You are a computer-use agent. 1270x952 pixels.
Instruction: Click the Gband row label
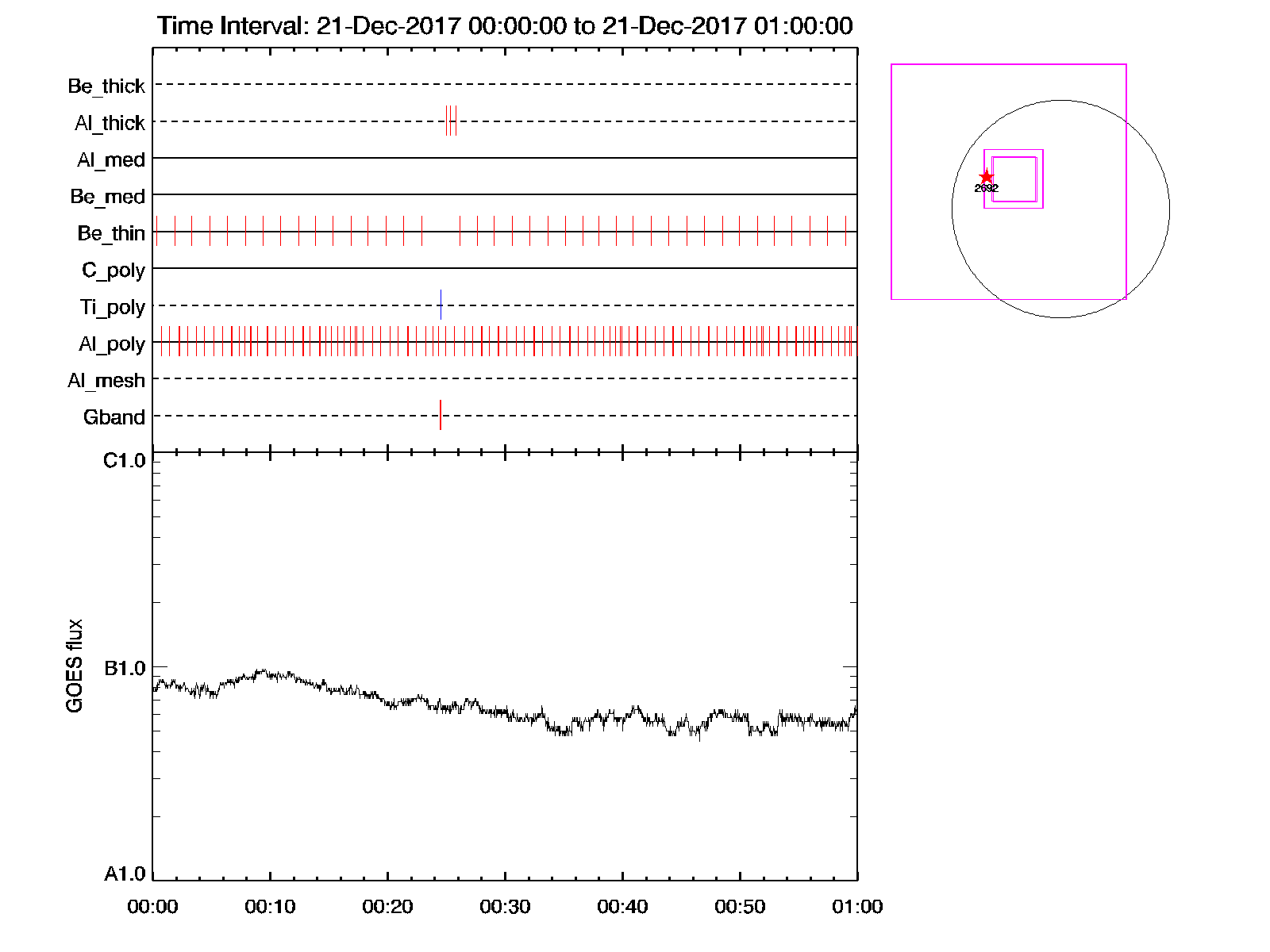pos(114,417)
